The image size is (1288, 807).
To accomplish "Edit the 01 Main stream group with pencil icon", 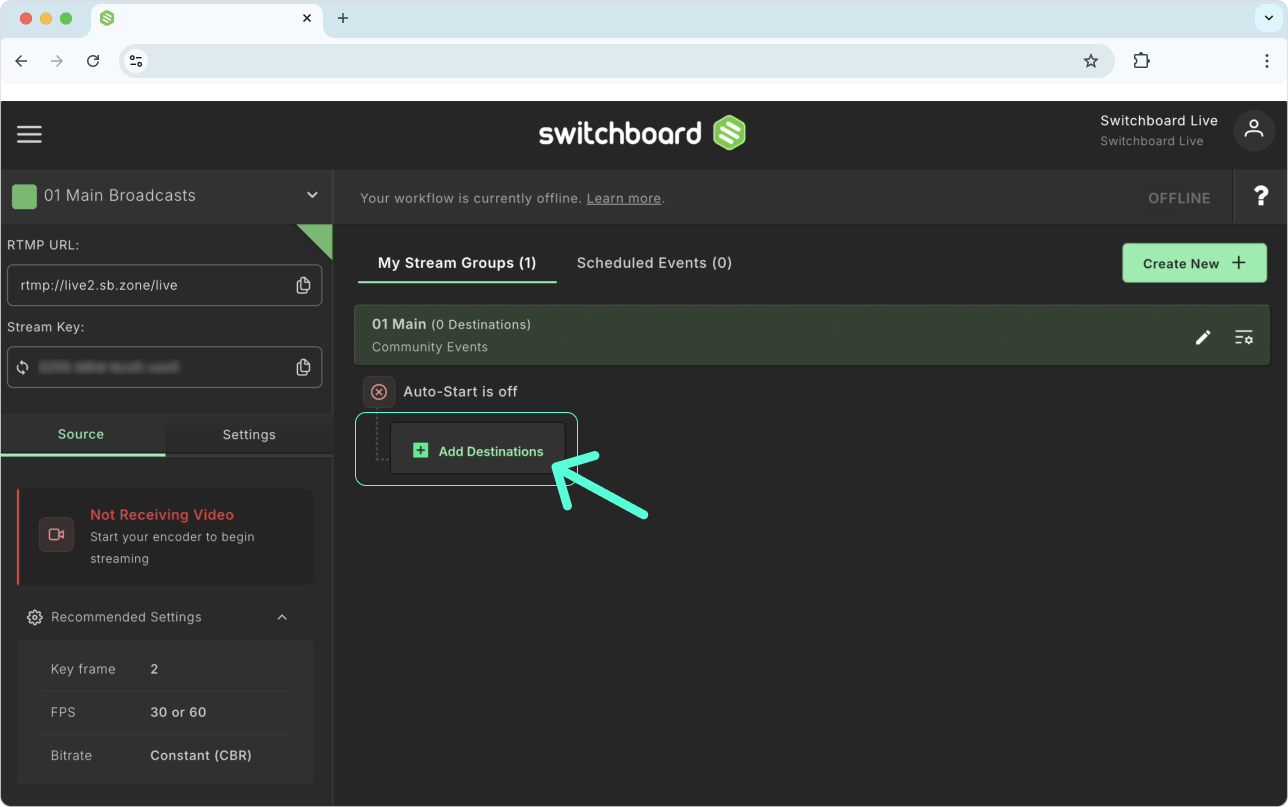I will click(1203, 337).
